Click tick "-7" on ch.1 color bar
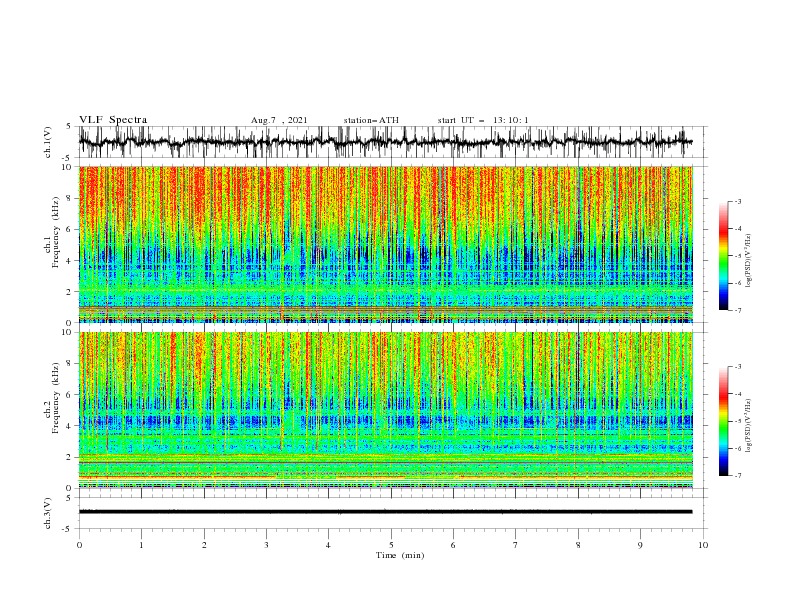792x612 pixels. [738, 310]
